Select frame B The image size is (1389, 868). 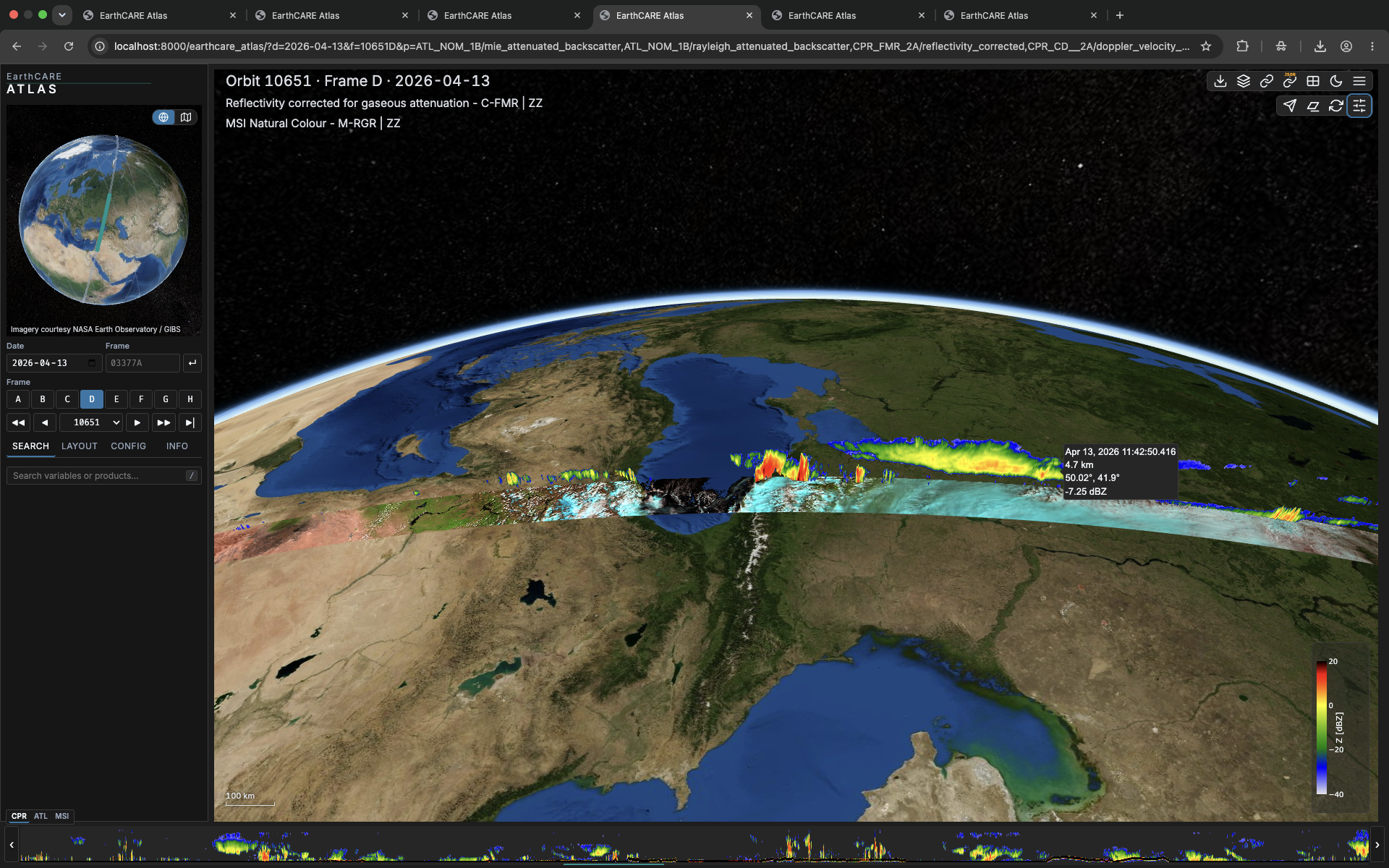[43, 399]
